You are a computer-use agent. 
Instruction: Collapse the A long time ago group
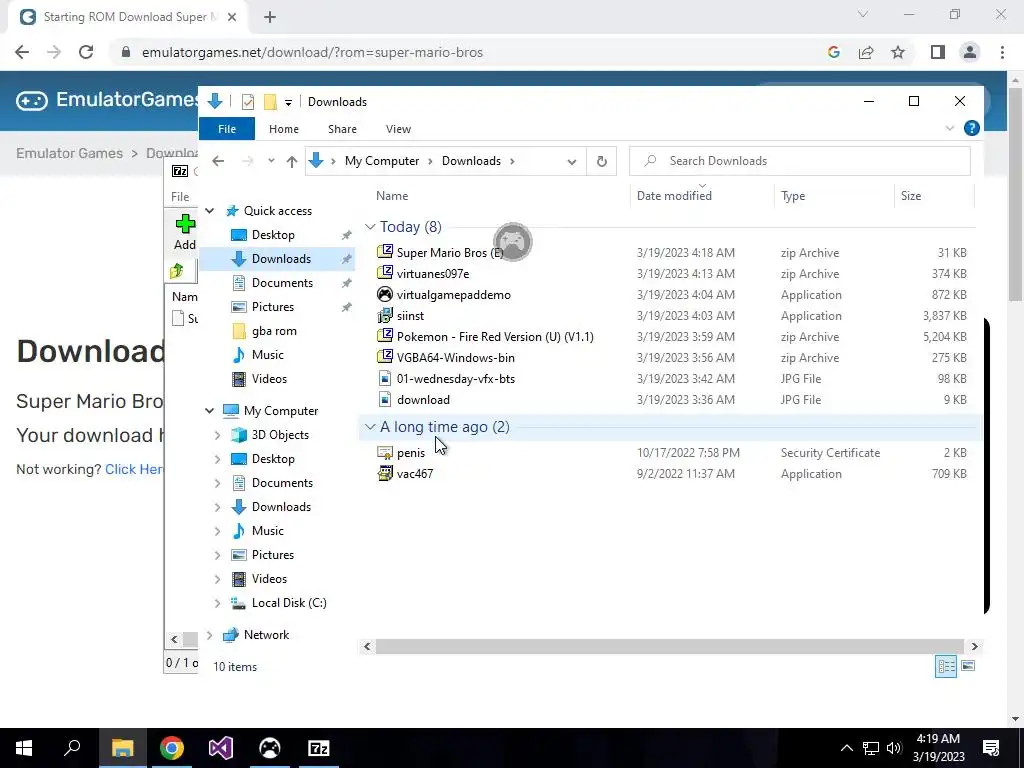tap(370, 427)
